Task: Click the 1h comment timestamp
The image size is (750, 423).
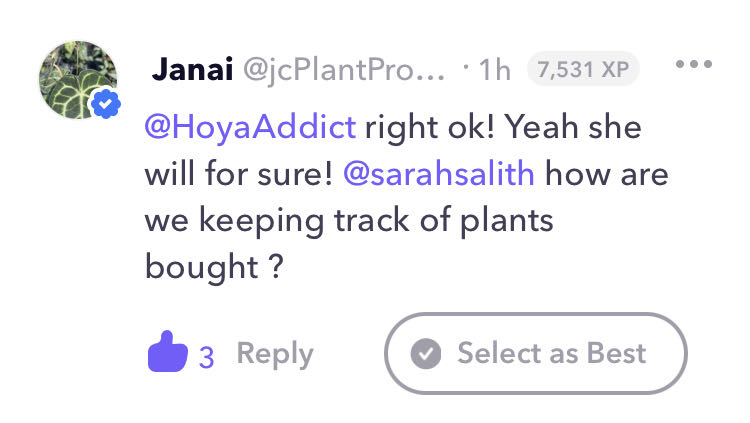Action: [x=494, y=69]
